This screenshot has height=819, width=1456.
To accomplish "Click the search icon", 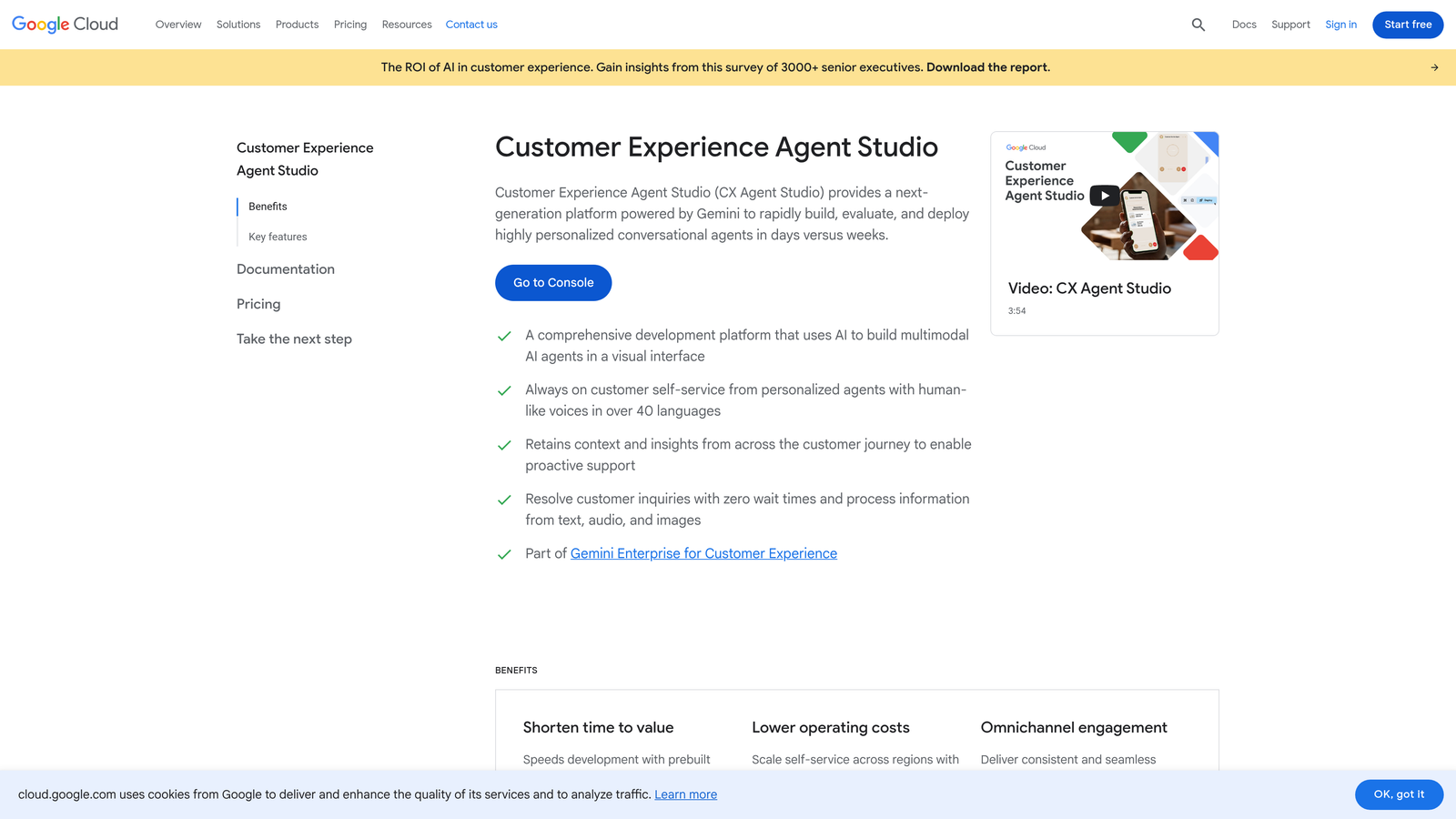I will coord(1198,25).
